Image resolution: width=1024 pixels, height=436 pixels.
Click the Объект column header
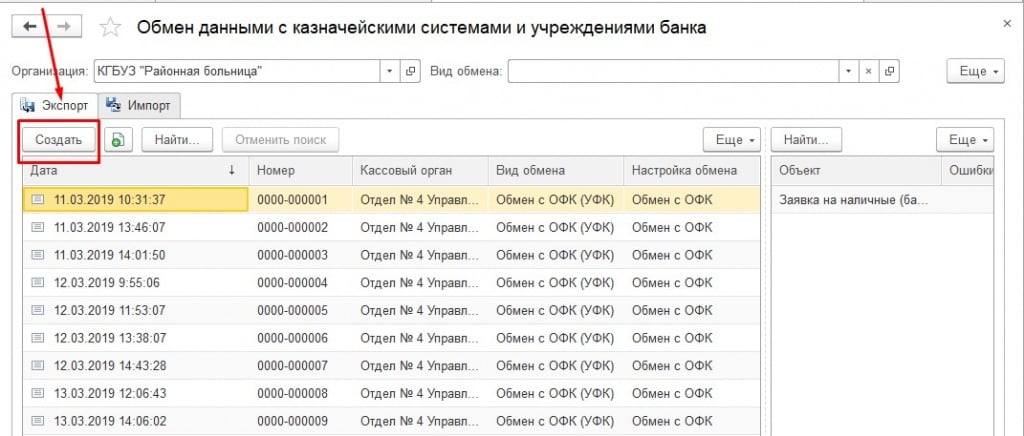(x=856, y=170)
